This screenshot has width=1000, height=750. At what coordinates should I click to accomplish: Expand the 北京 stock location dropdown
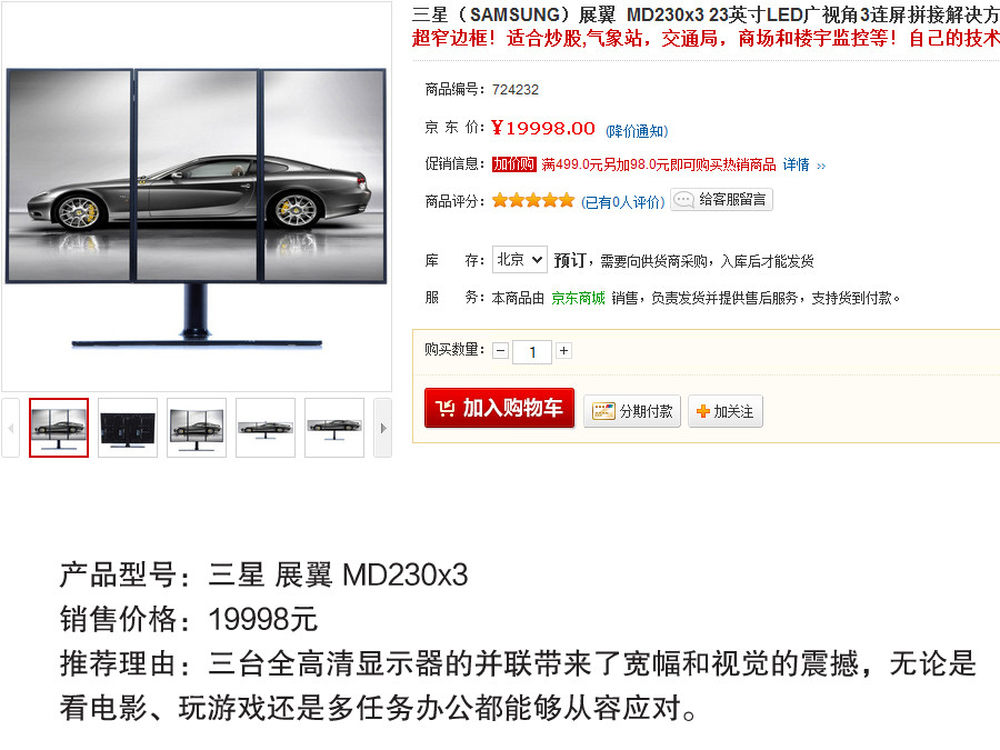pos(519,260)
